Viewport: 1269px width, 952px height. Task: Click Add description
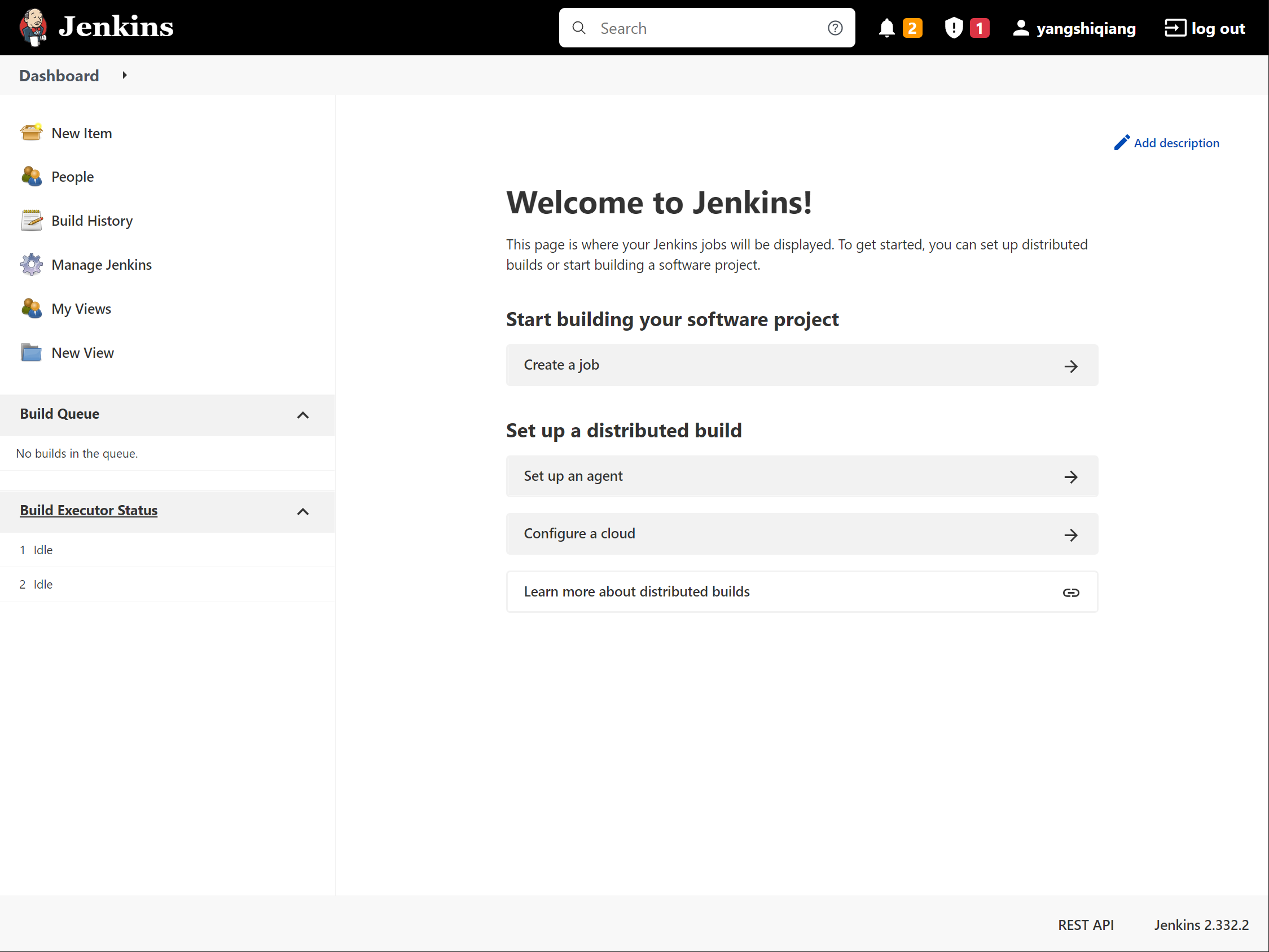click(x=1175, y=142)
